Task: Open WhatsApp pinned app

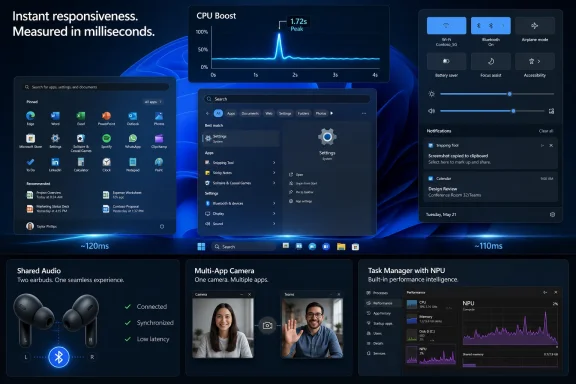Action: point(133,138)
